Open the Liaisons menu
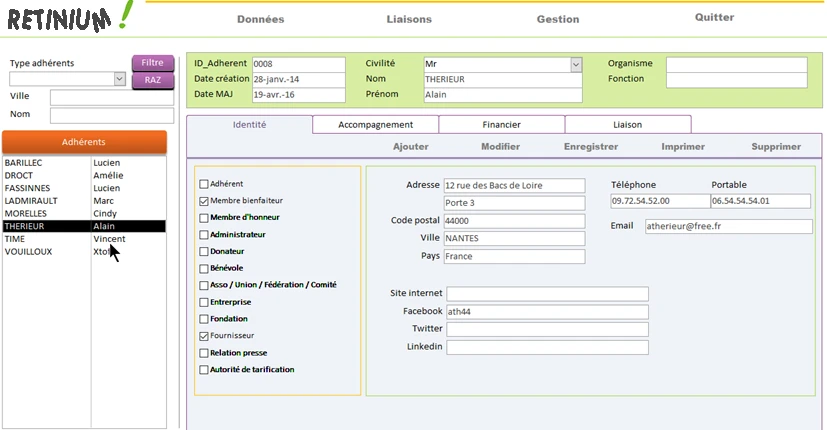Image resolution: width=827 pixels, height=430 pixels. click(409, 19)
